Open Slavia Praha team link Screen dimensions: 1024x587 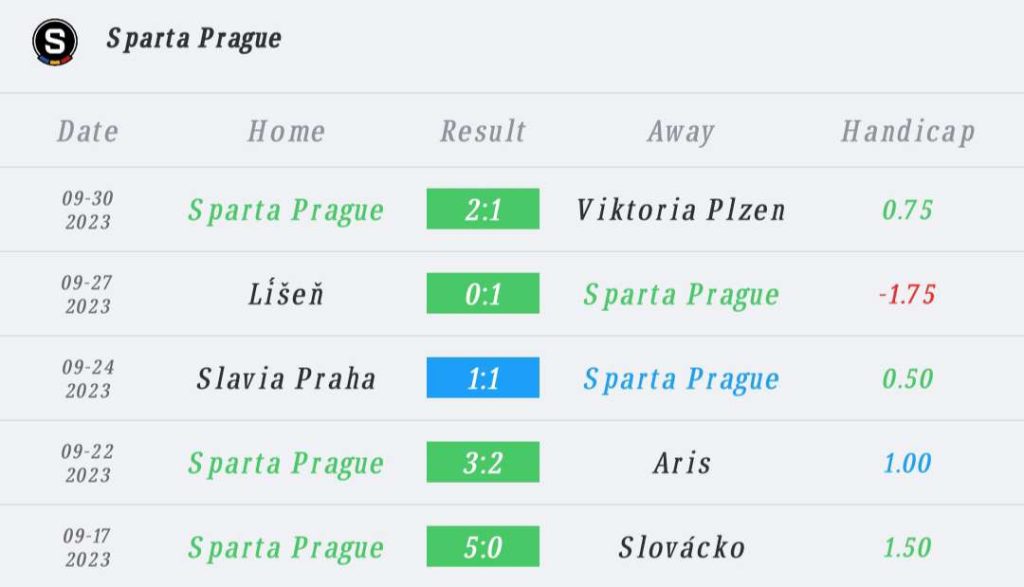tap(286, 378)
